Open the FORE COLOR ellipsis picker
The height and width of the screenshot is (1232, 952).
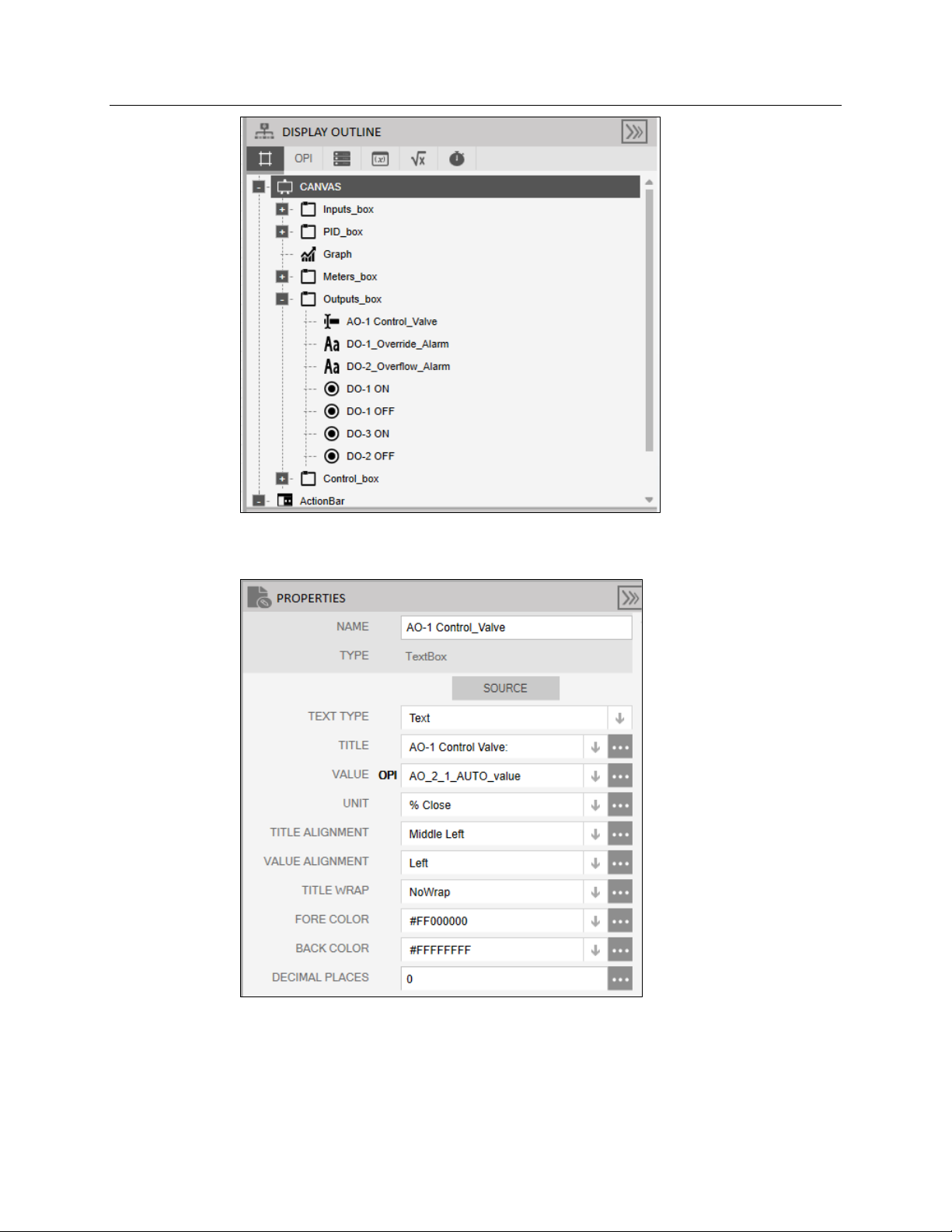point(620,921)
